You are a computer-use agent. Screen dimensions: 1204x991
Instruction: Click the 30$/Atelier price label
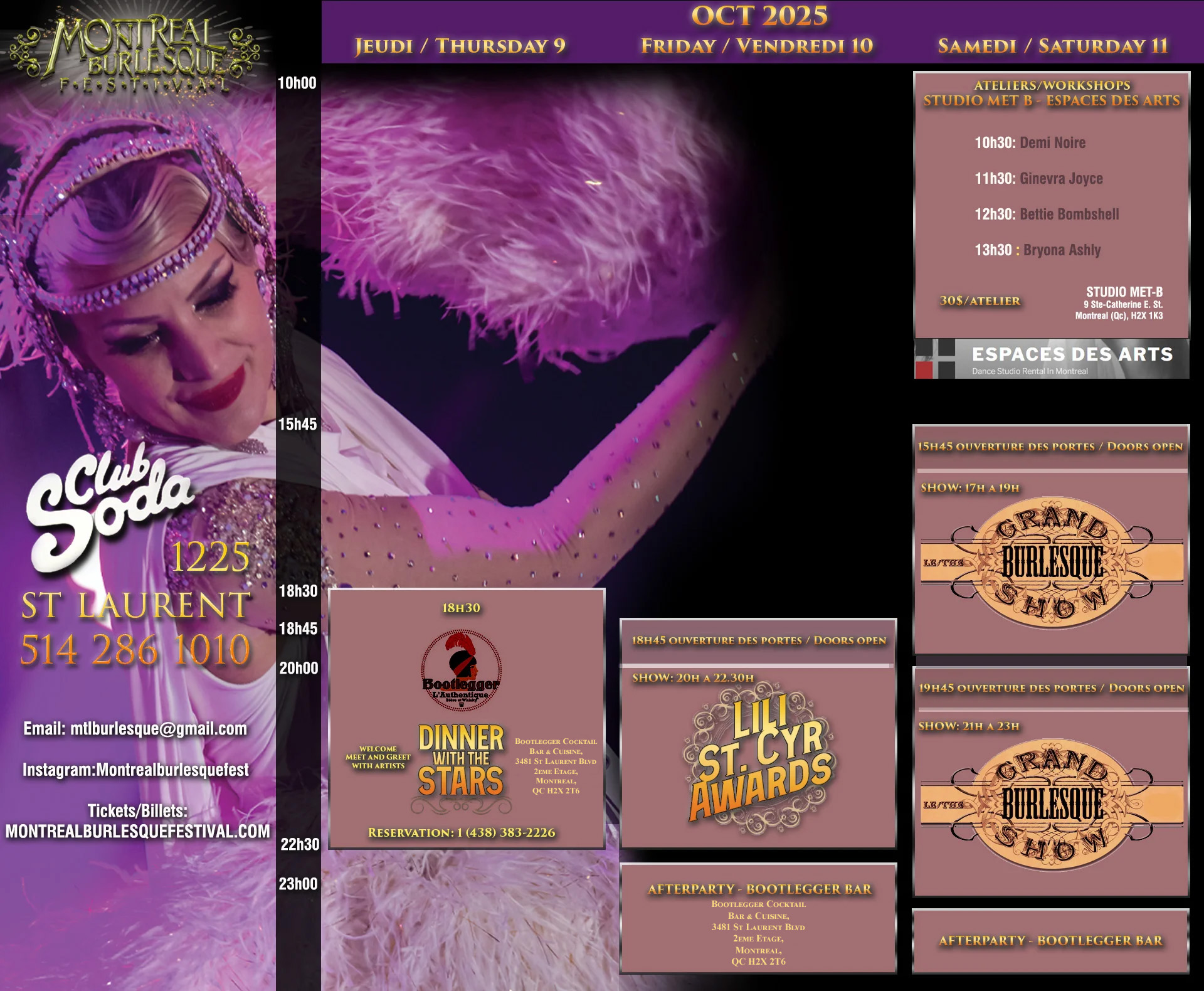[980, 301]
